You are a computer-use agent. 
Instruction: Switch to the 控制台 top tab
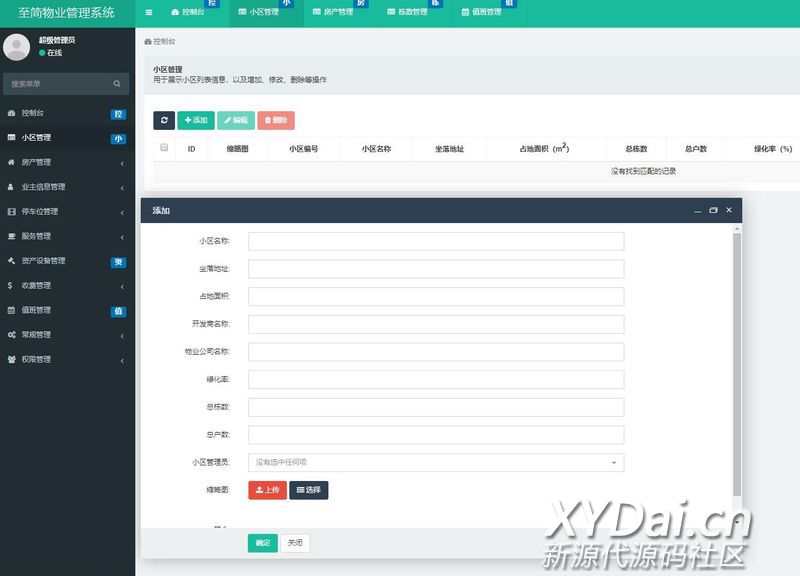coord(188,12)
